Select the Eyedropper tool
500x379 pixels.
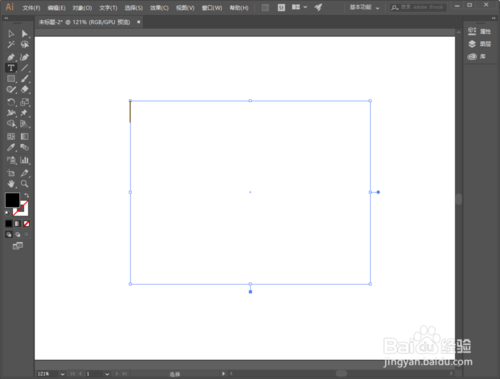[x=11, y=147]
